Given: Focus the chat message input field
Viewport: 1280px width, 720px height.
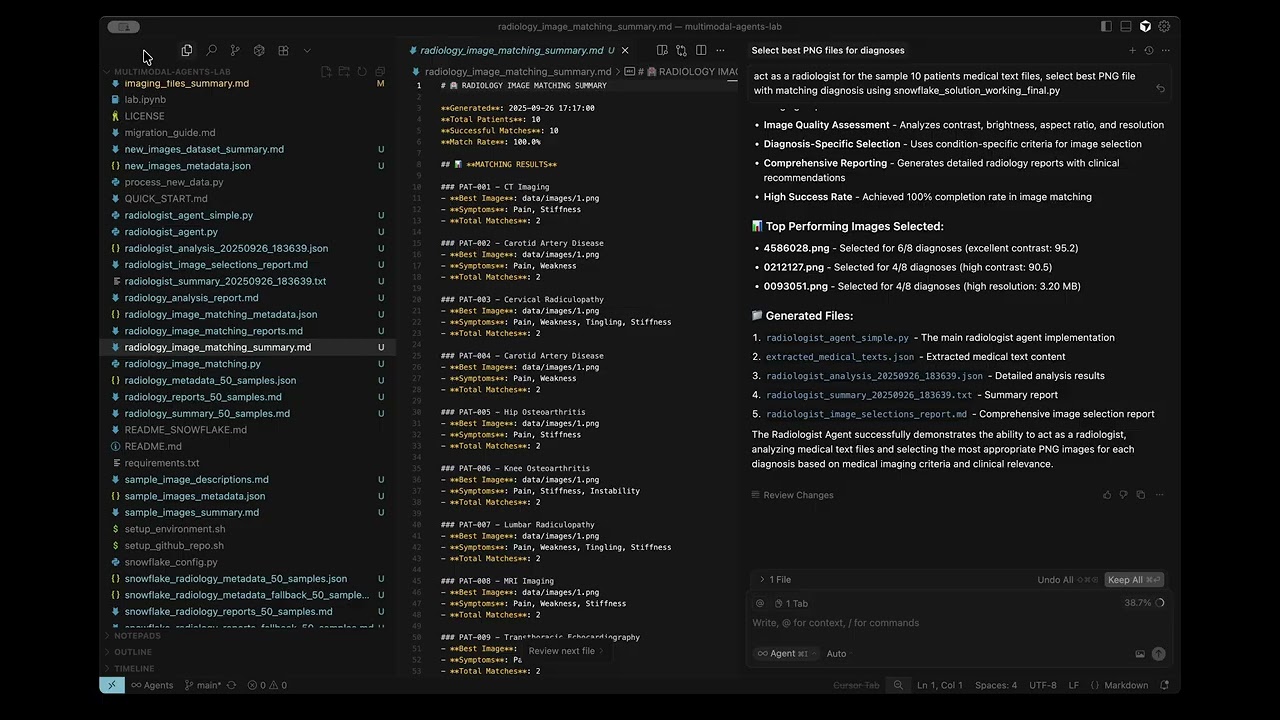Looking at the screenshot, I should pyautogui.click(x=958, y=623).
